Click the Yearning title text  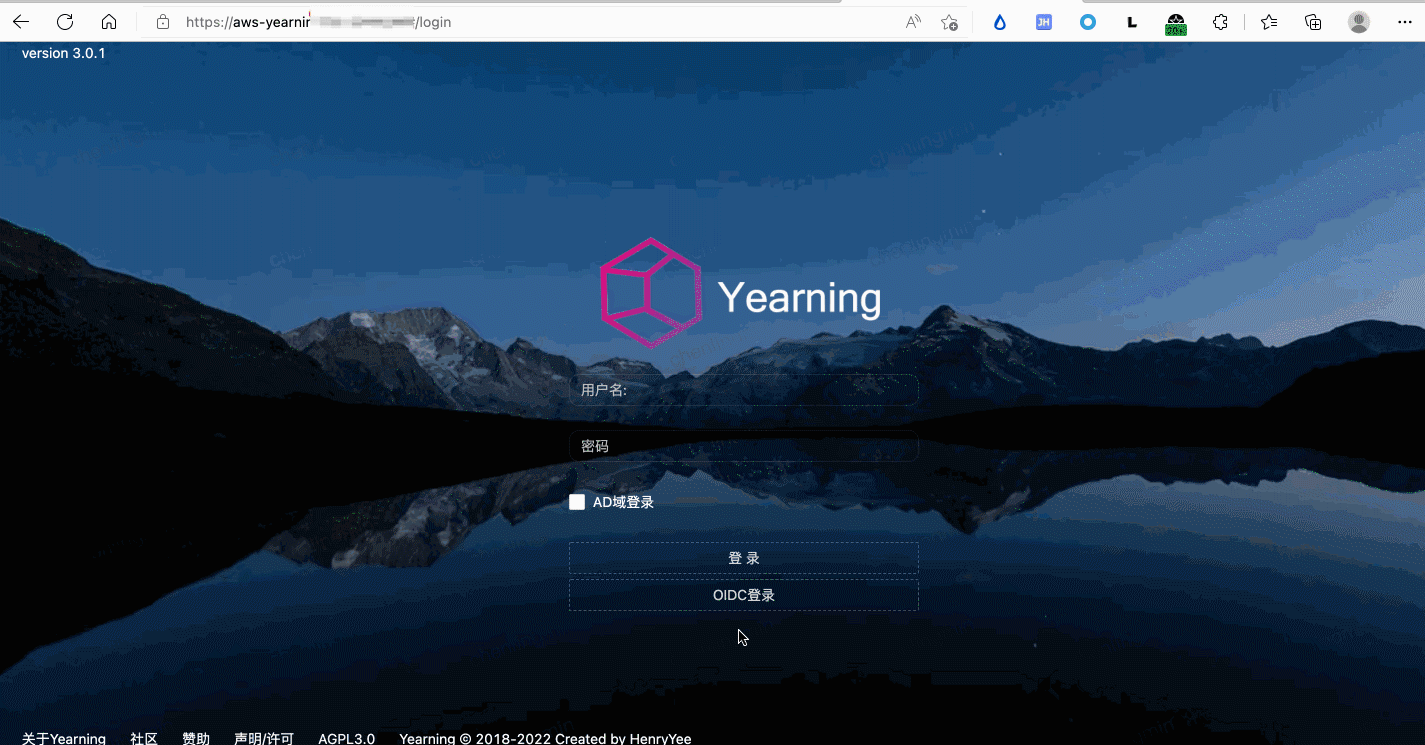pyautogui.click(x=799, y=298)
